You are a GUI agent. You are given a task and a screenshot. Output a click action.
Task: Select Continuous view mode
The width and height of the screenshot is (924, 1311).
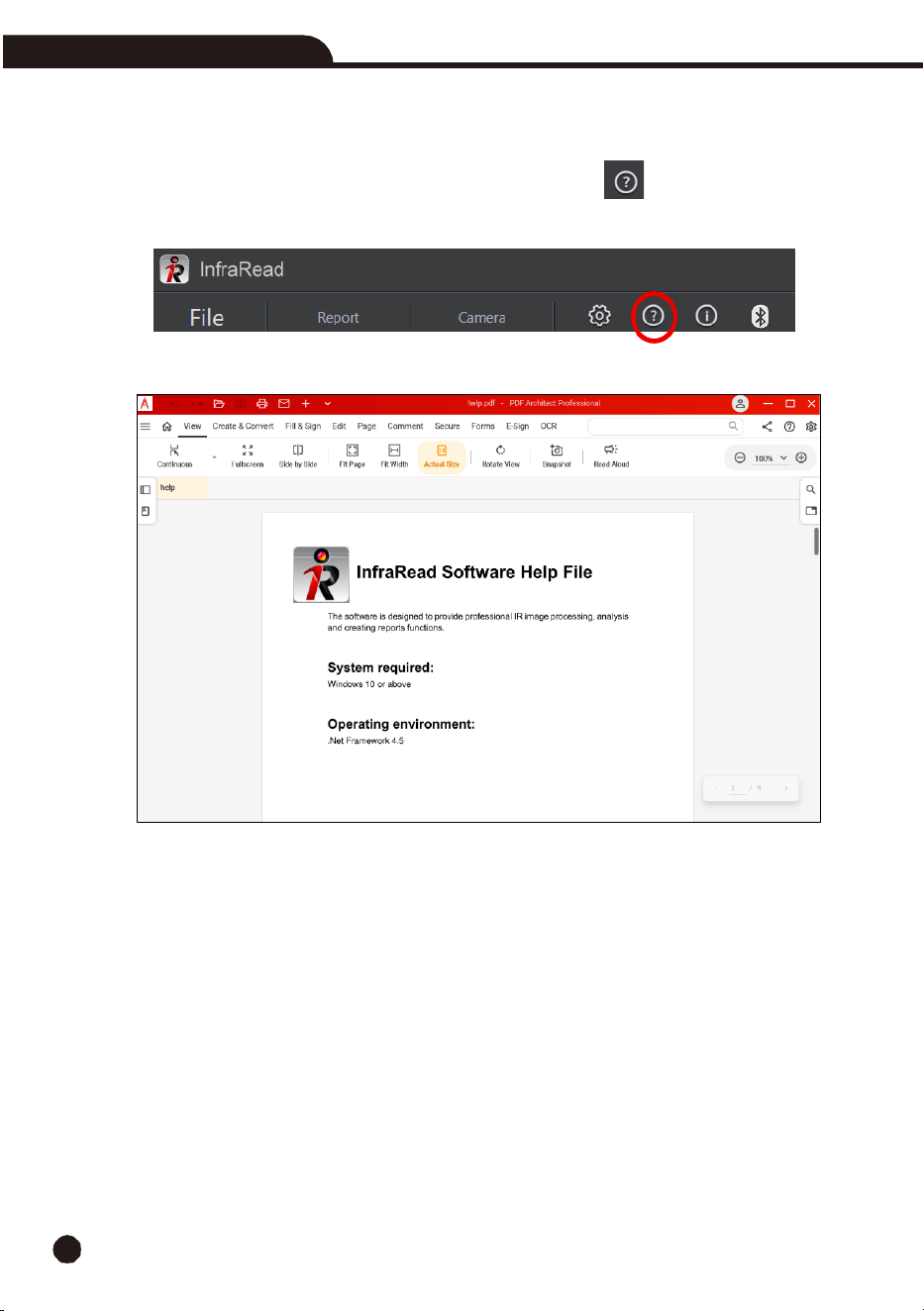pos(174,456)
